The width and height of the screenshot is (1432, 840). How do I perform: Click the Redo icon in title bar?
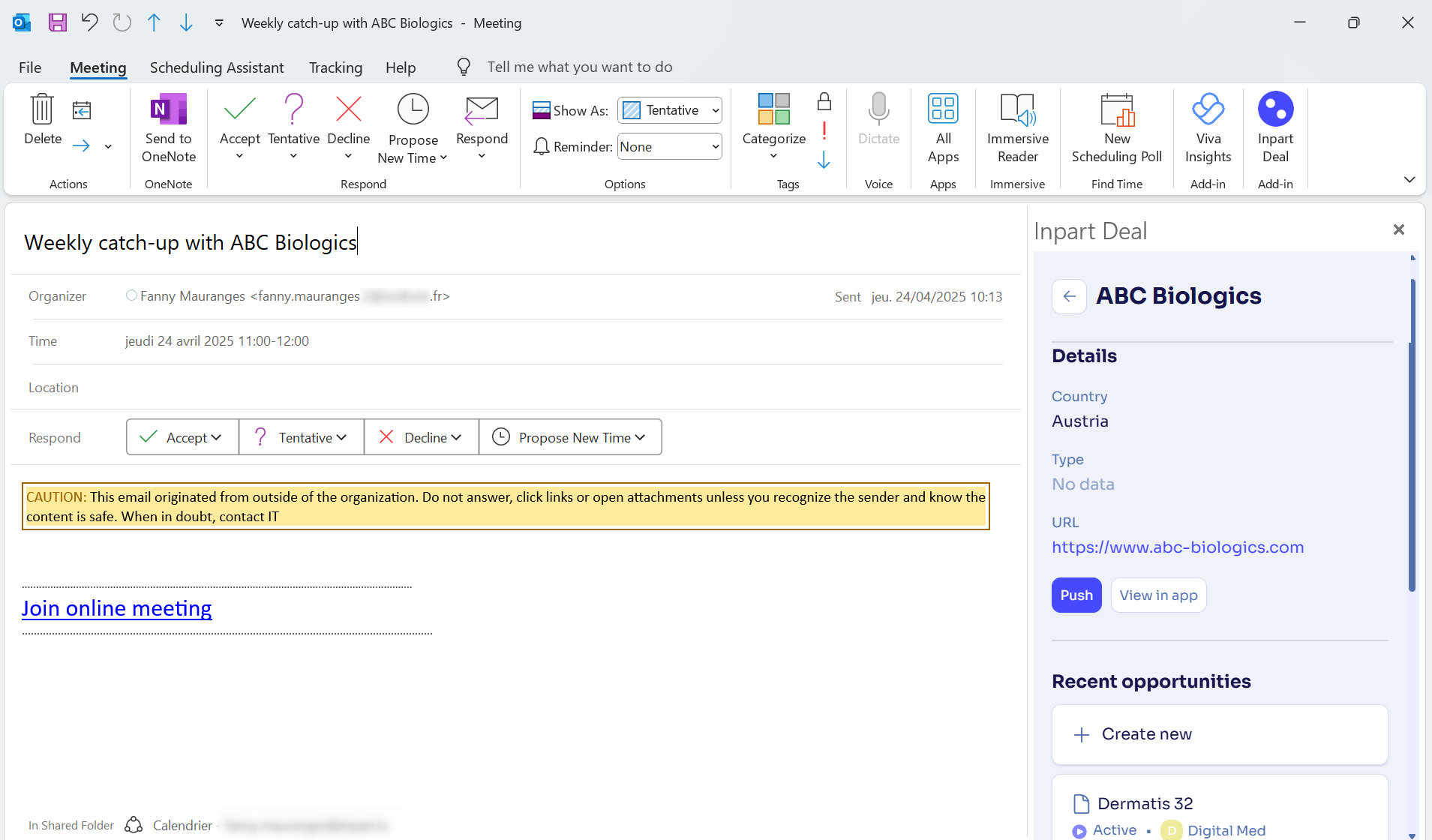(122, 22)
